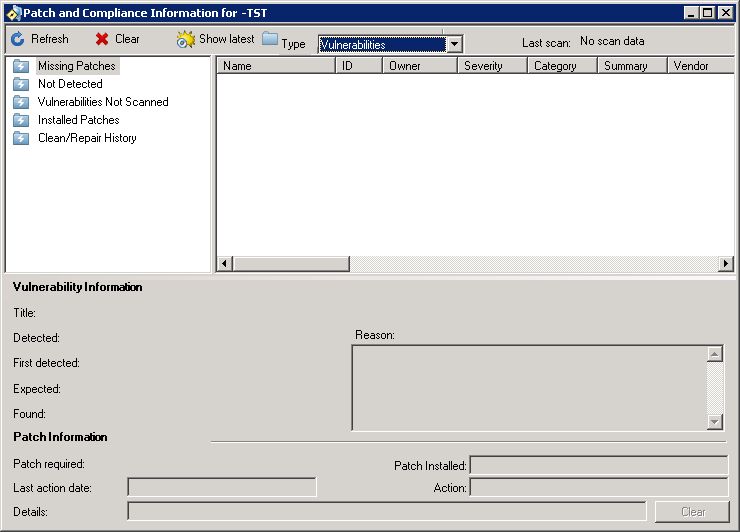The height and width of the screenshot is (532, 740).
Task: Select the Installed Patches folder icon
Action: pyautogui.click(x=21, y=120)
